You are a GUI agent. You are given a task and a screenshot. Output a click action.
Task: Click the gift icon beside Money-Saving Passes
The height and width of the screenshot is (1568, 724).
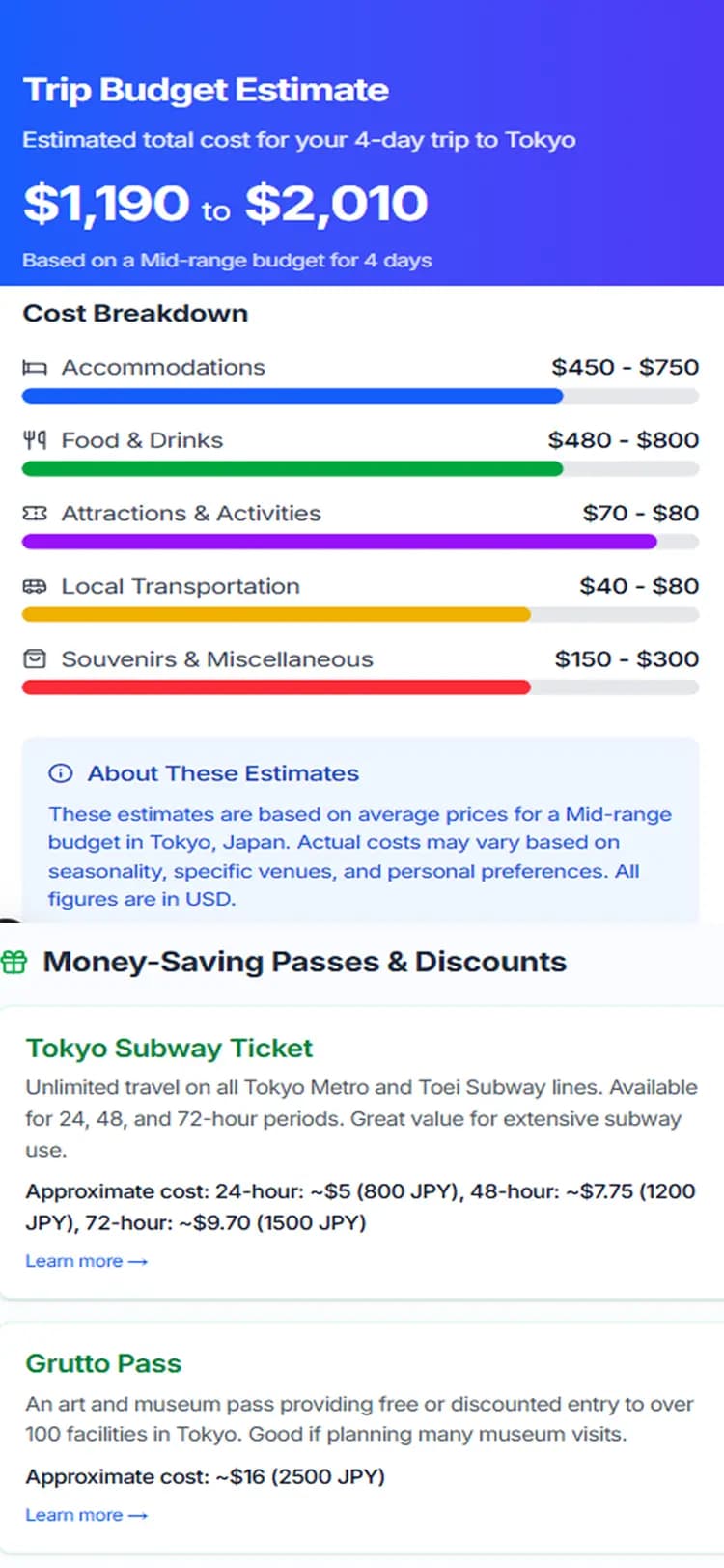point(14,962)
